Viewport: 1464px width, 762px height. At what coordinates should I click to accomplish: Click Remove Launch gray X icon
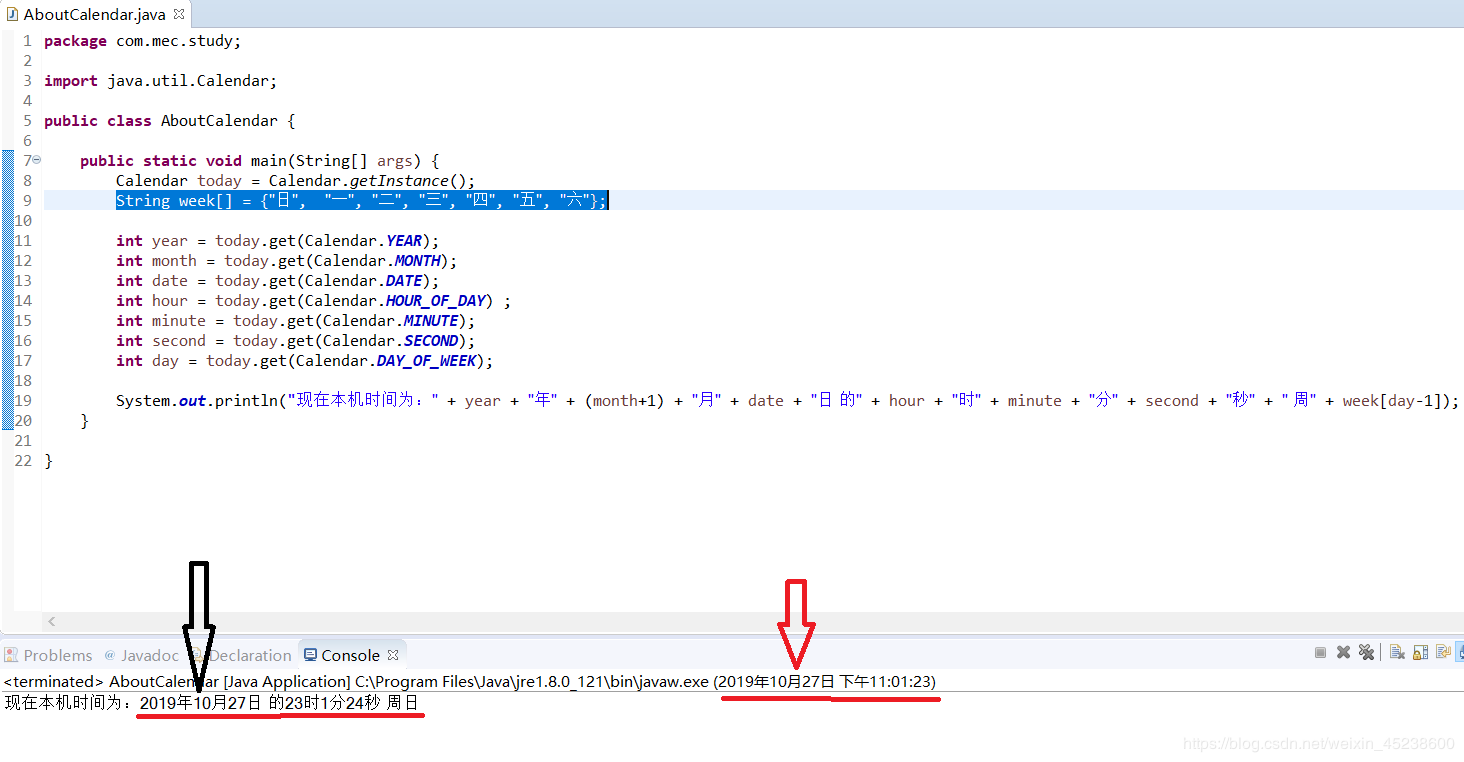[x=1343, y=653]
